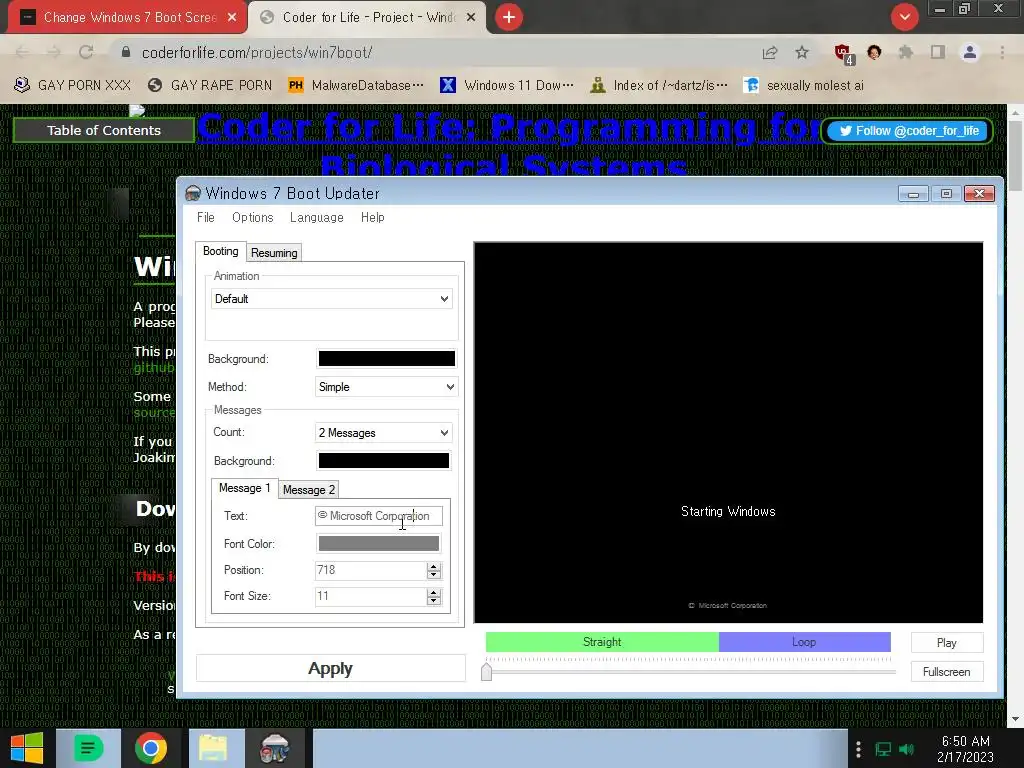Select the Booting tab
The image size is (1024, 768).
(x=221, y=251)
